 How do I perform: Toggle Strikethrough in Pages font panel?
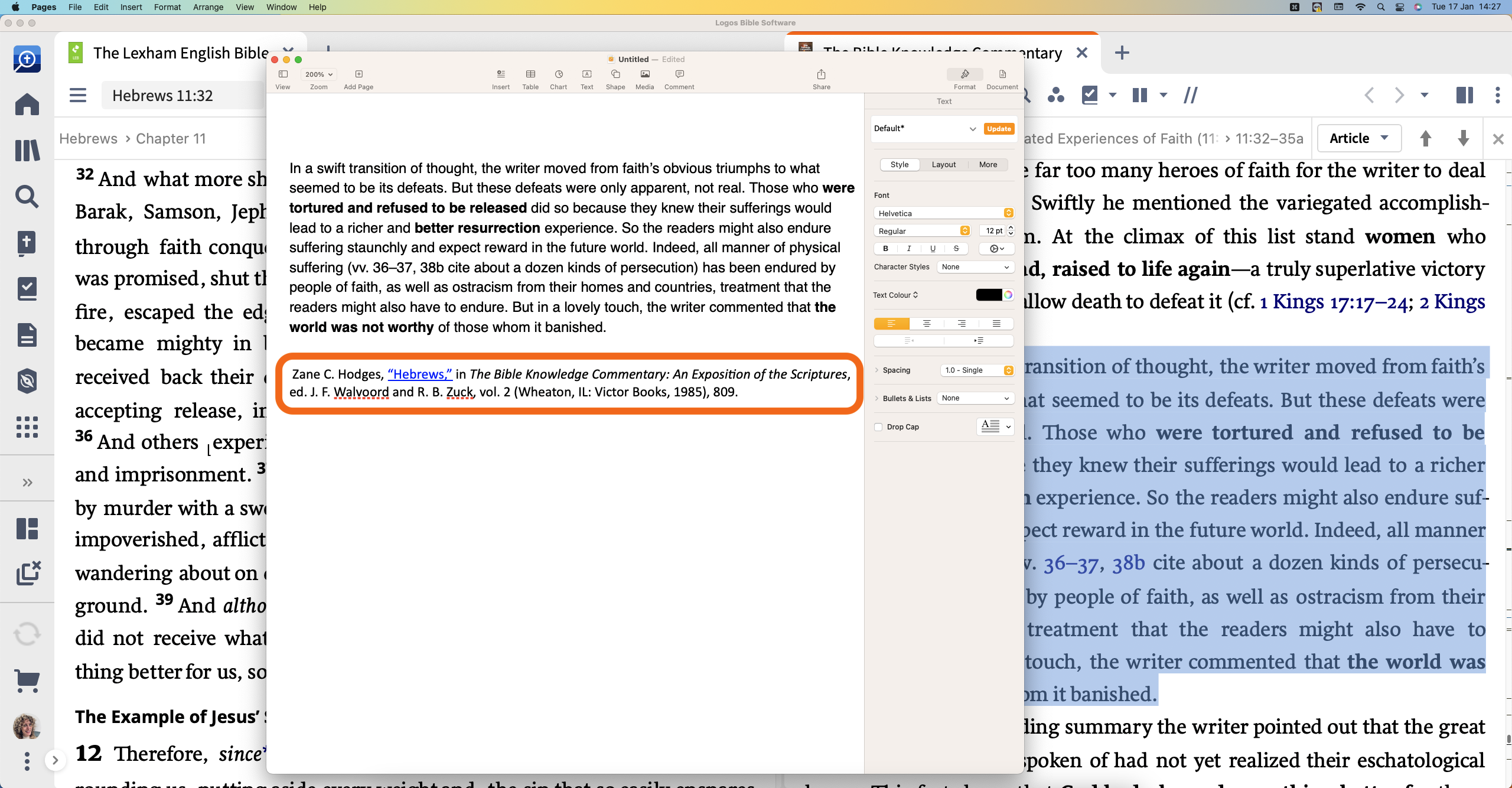956,249
